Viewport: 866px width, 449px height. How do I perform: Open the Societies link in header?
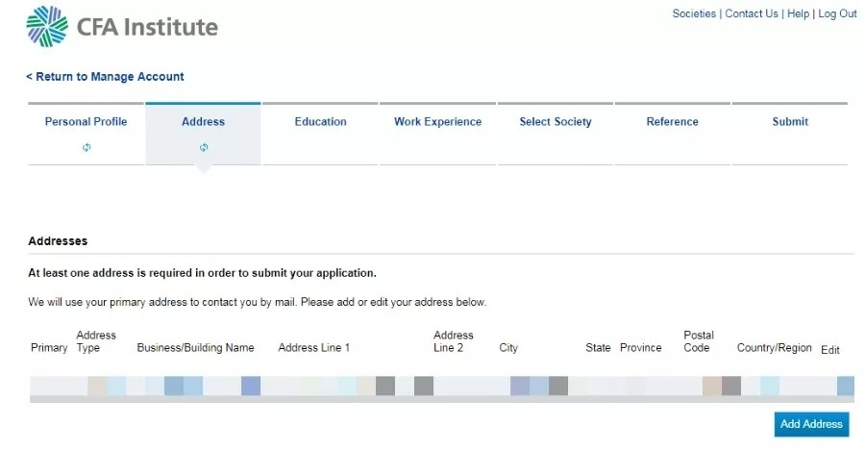[x=694, y=14]
